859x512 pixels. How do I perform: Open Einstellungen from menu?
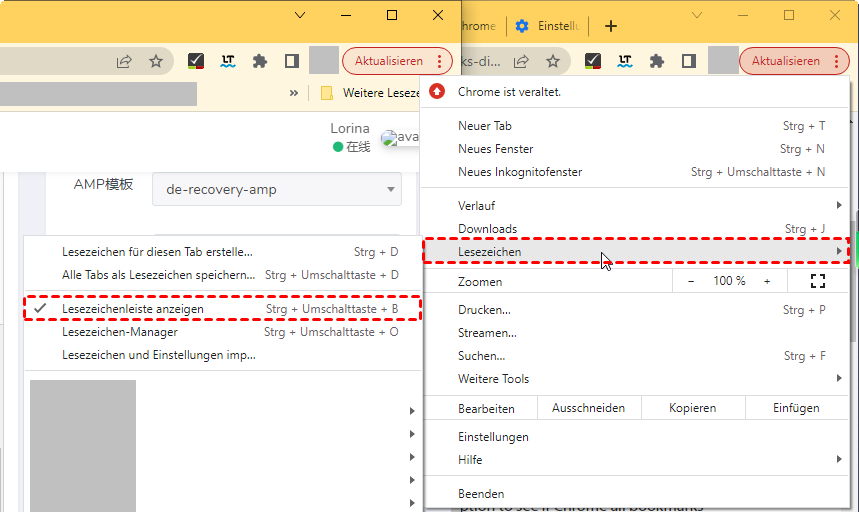[x=635, y=437]
